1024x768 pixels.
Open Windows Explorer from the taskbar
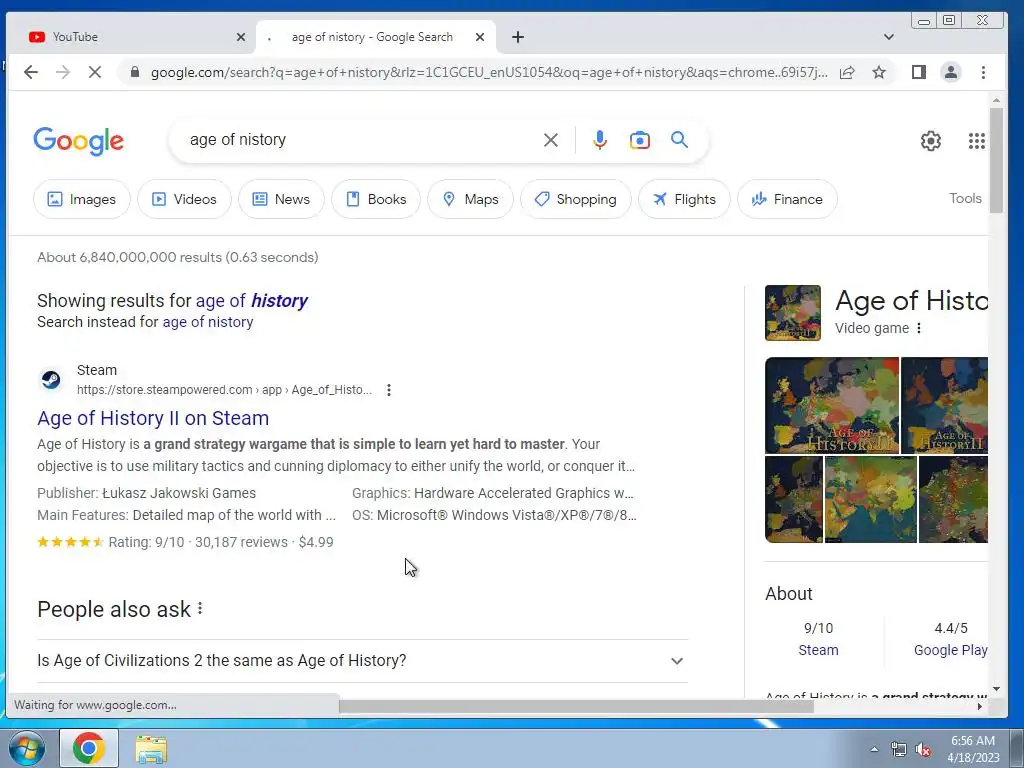point(151,749)
